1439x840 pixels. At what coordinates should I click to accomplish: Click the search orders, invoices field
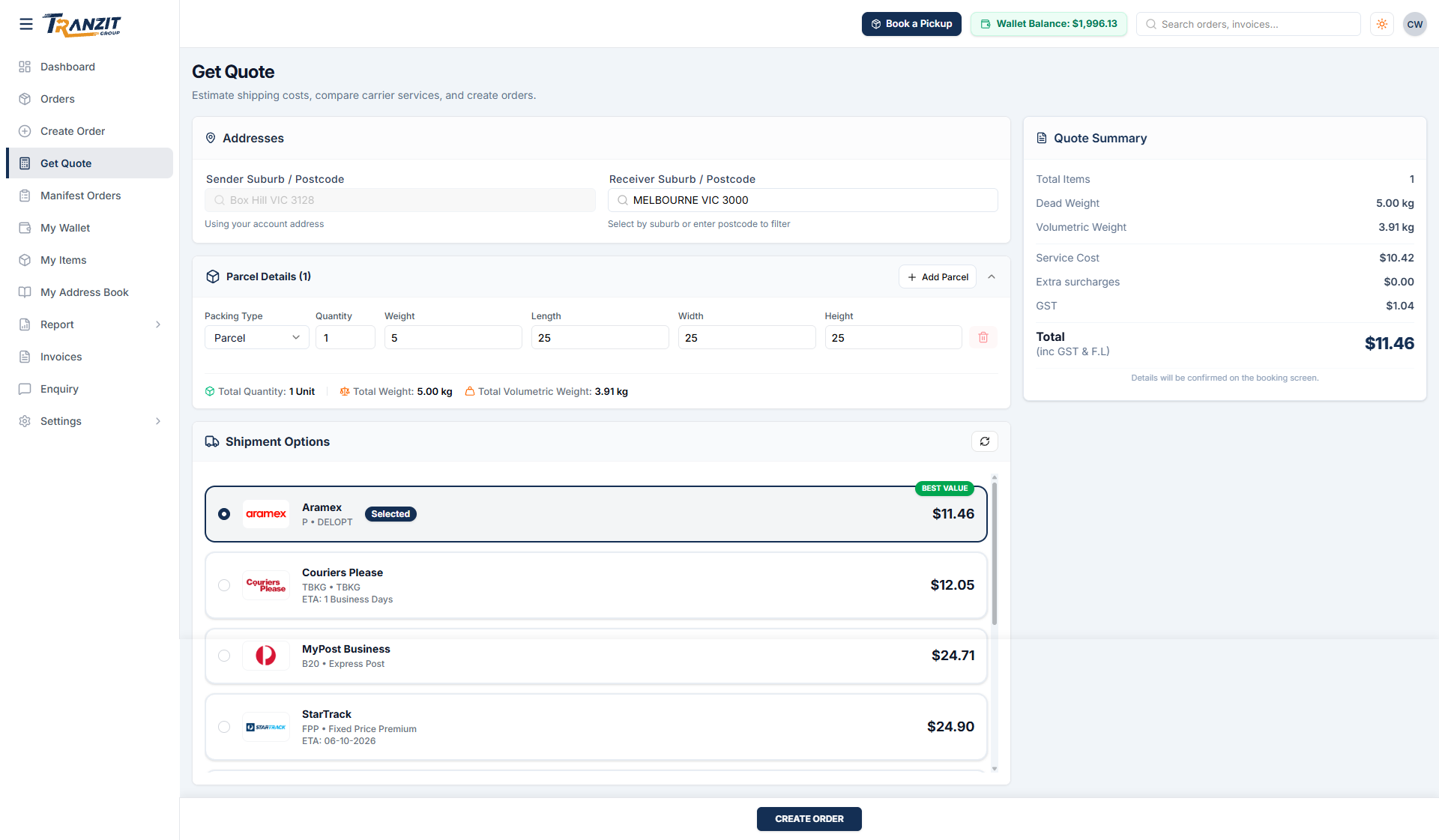coord(1249,24)
